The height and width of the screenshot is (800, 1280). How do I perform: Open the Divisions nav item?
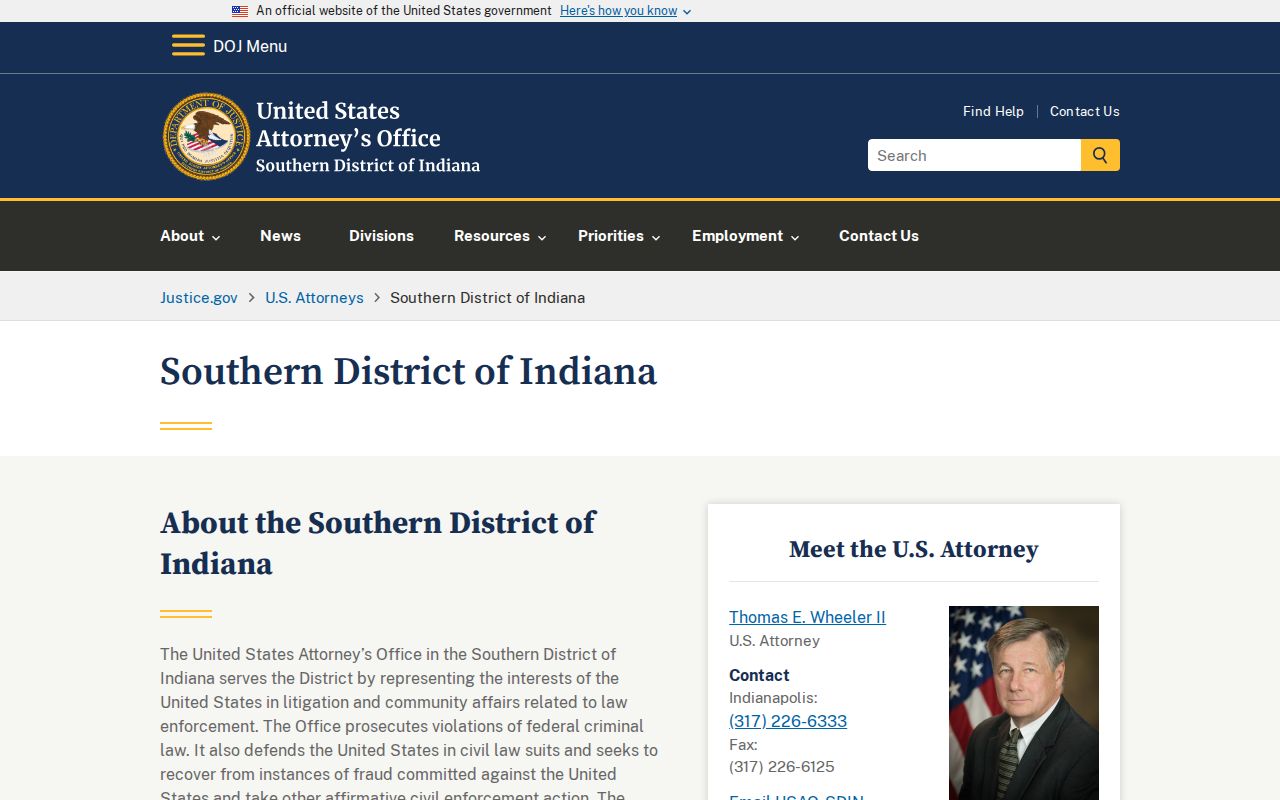[381, 236]
